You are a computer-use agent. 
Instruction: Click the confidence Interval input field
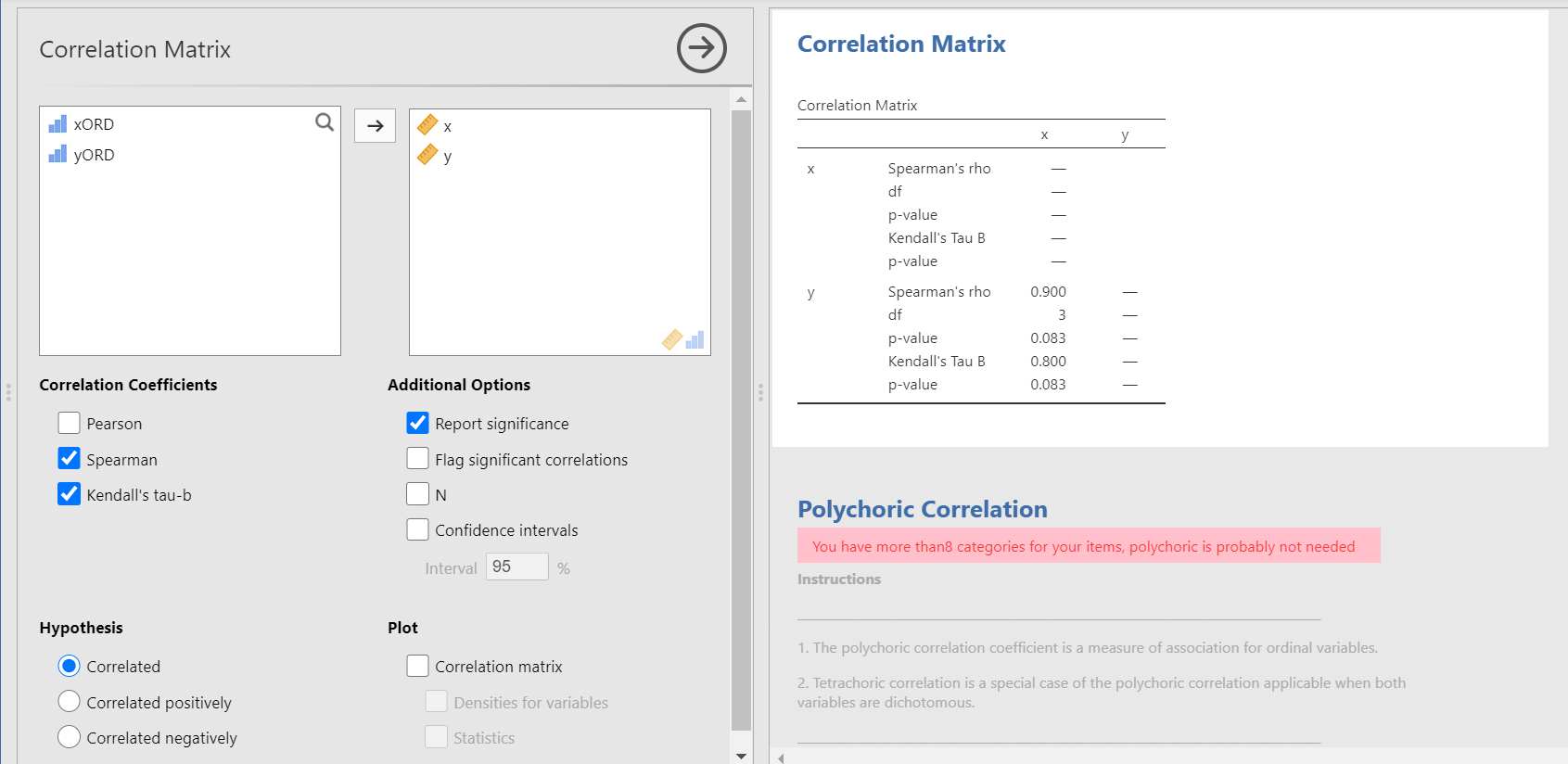[x=516, y=567]
